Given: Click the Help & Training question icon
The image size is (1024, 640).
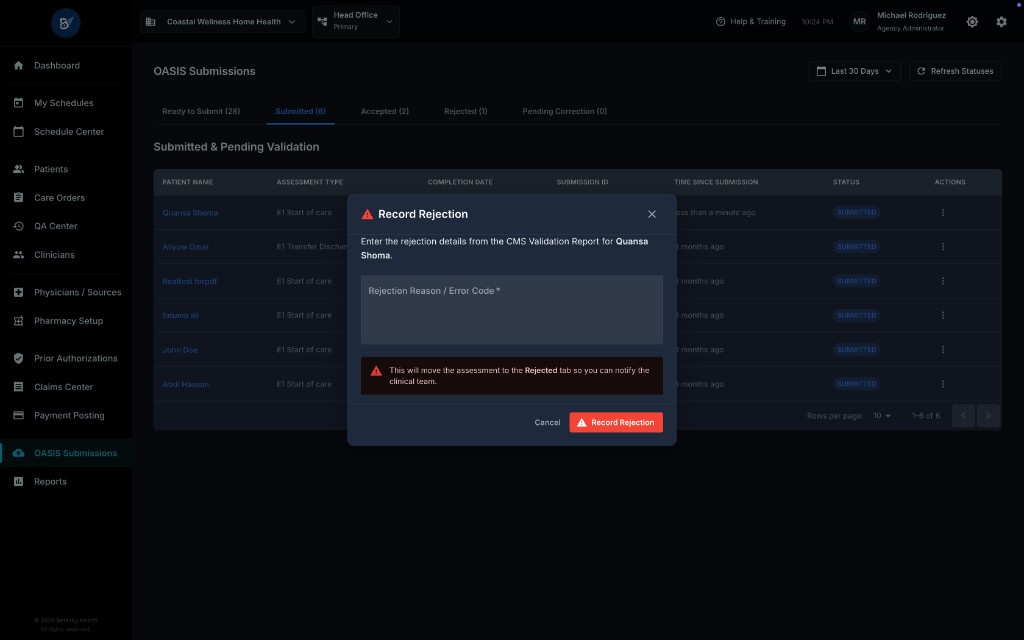Looking at the screenshot, I should coord(720,22).
